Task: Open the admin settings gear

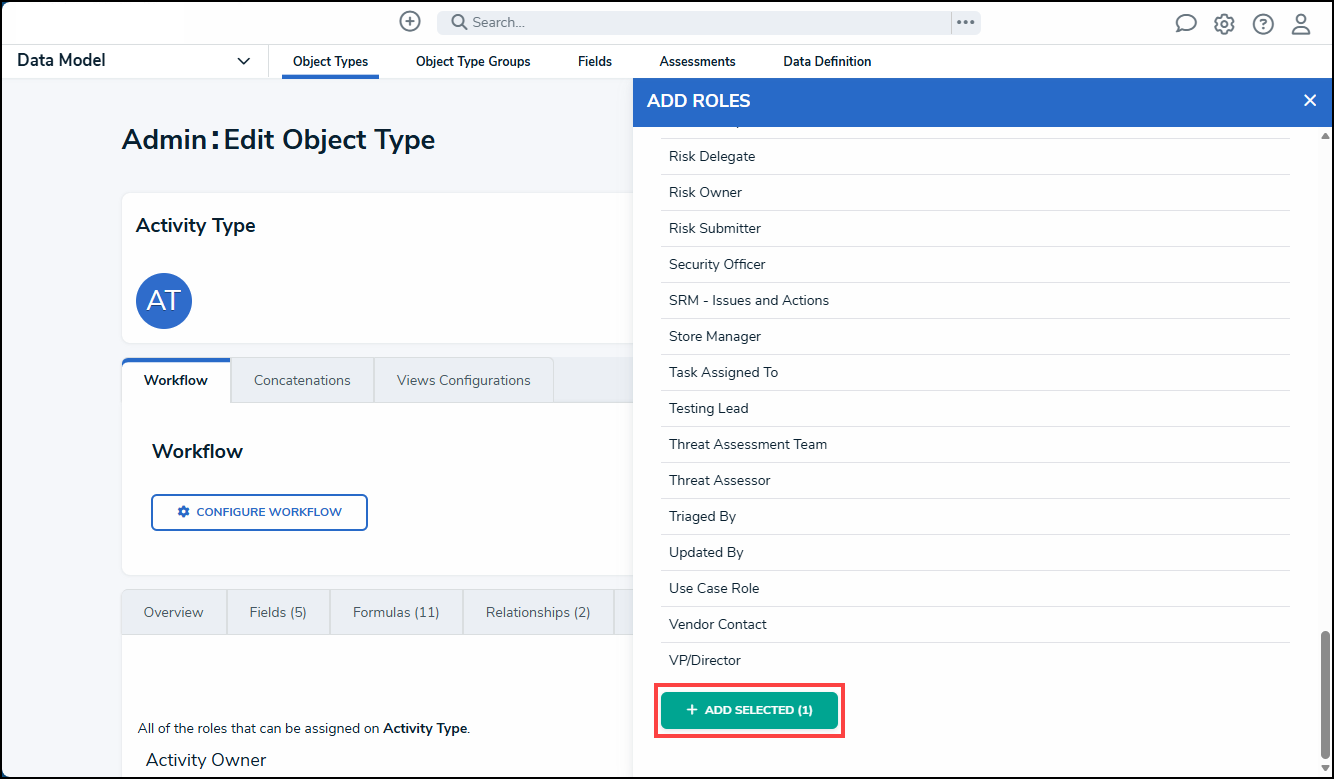Action: 1224,24
